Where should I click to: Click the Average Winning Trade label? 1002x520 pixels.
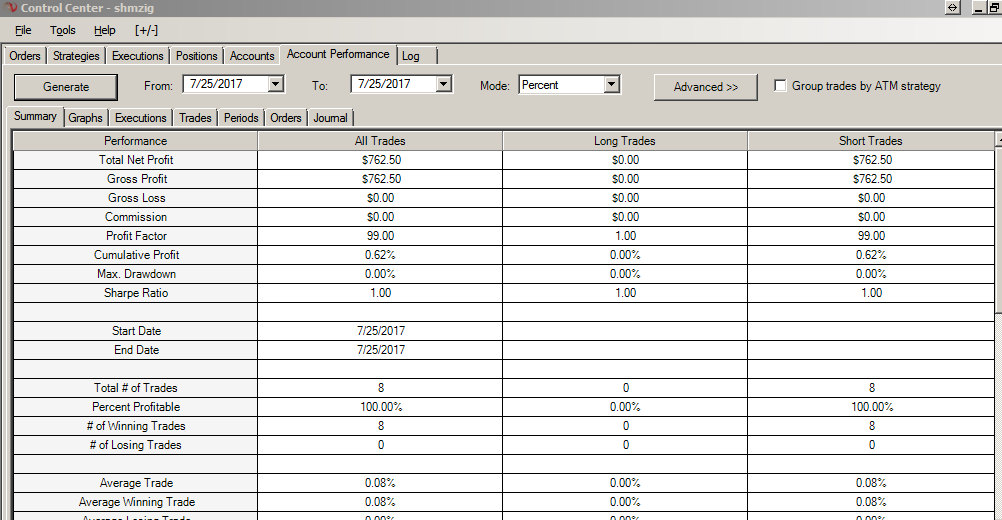point(137,502)
